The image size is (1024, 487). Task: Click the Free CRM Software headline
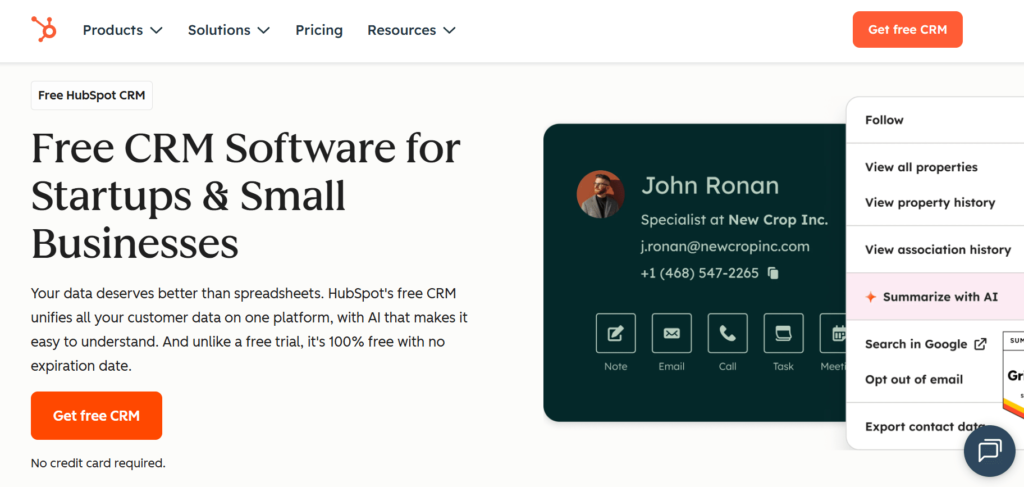(246, 196)
